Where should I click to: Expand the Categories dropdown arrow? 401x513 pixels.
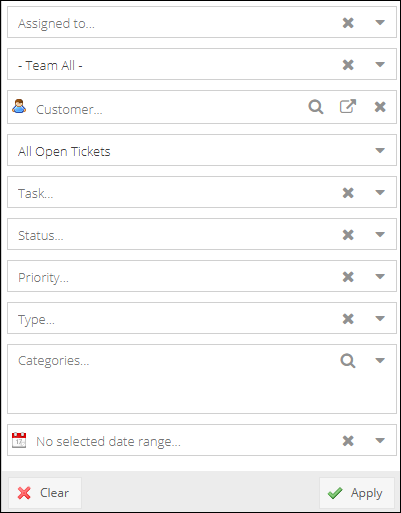(380, 360)
